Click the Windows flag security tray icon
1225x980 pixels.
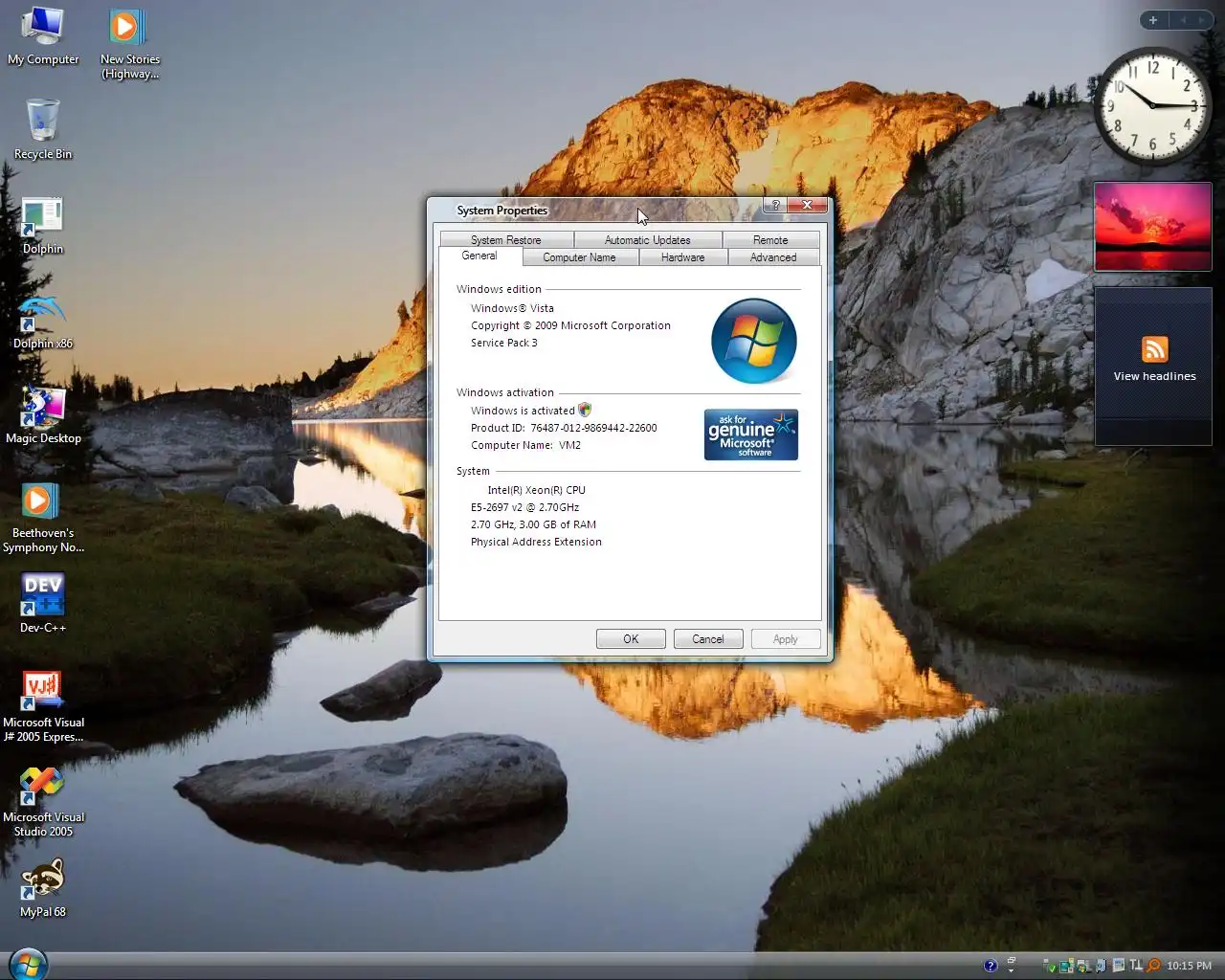pos(1083,967)
